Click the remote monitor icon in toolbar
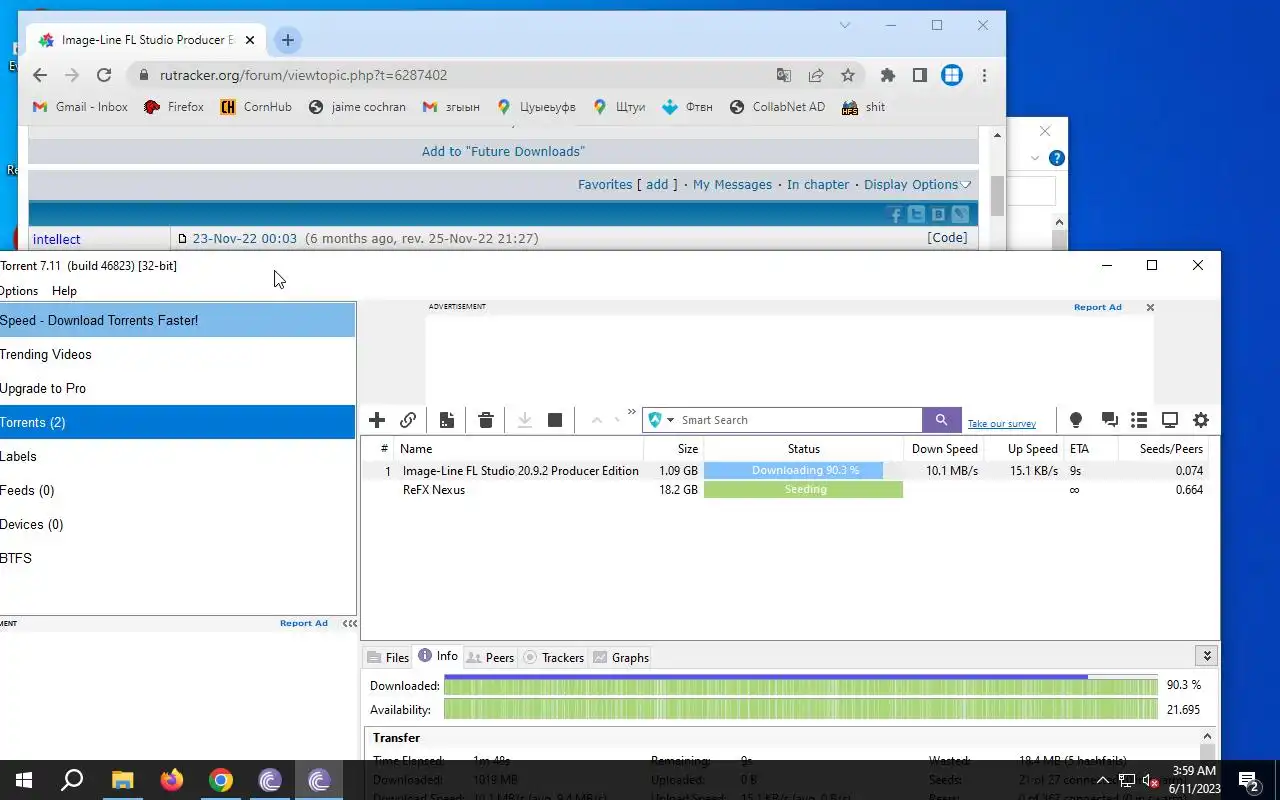This screenshot has width=1280, height=800. click(x=1170, y=420)
